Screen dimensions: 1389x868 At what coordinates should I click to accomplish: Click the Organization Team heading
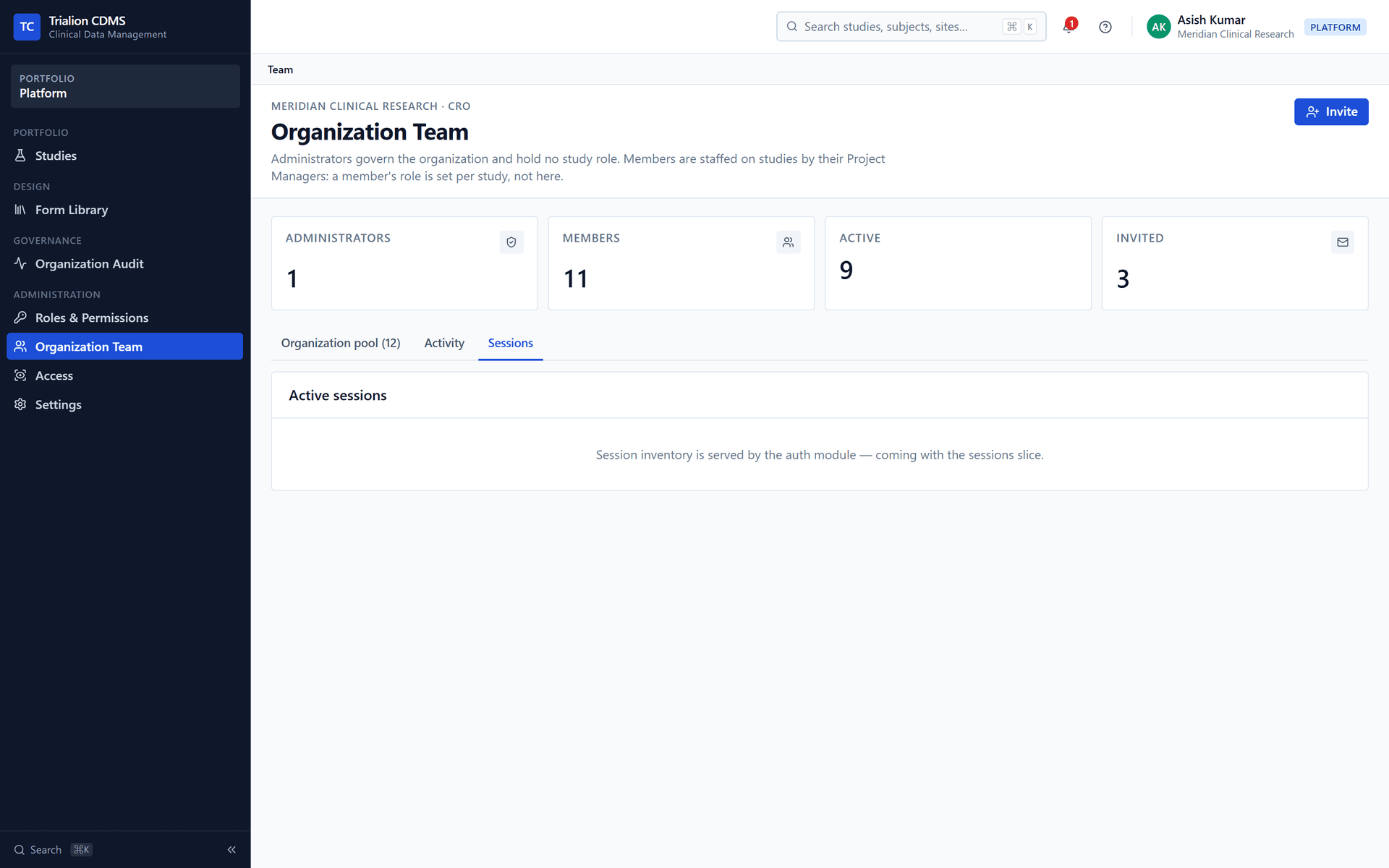370,132
